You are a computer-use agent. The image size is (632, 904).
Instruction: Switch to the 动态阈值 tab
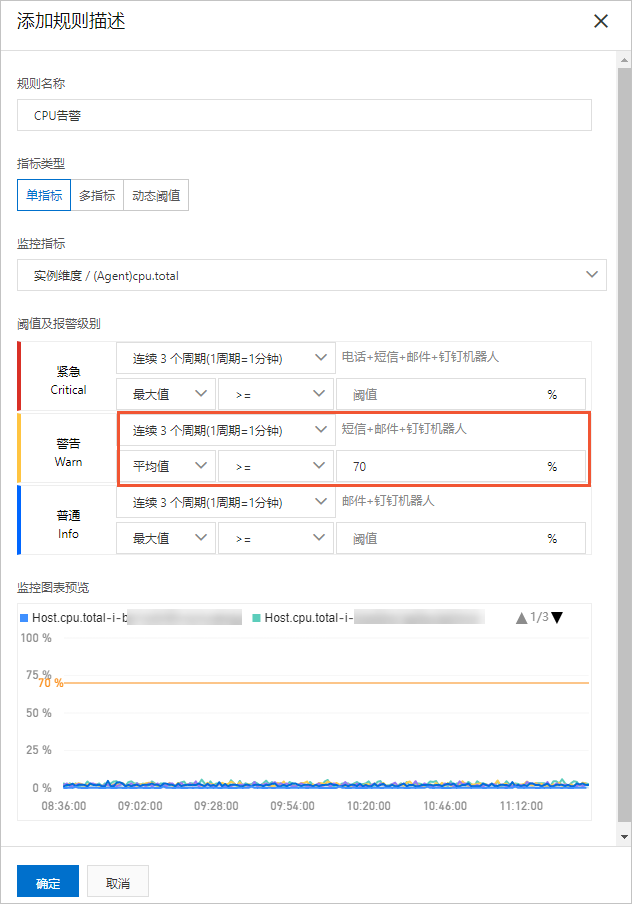pos(156,195)
